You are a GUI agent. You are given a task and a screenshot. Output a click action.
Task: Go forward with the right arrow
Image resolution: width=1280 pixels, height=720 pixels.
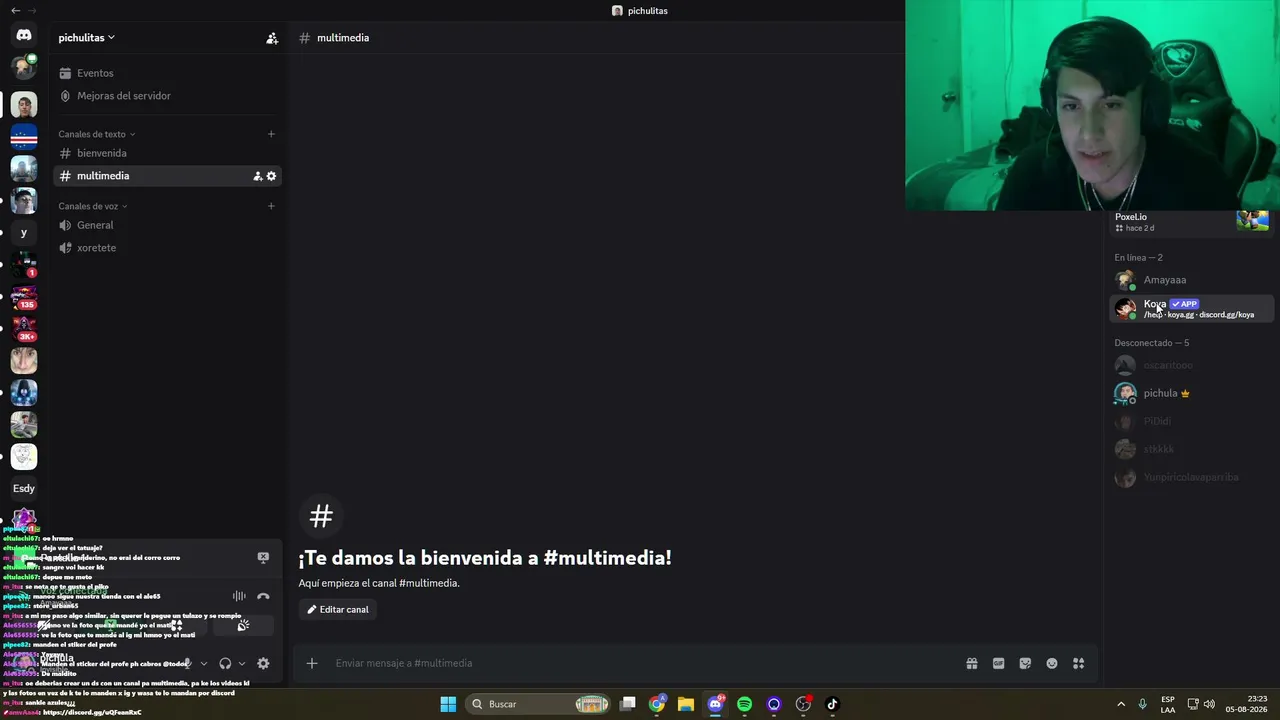[x=32, y=10]
